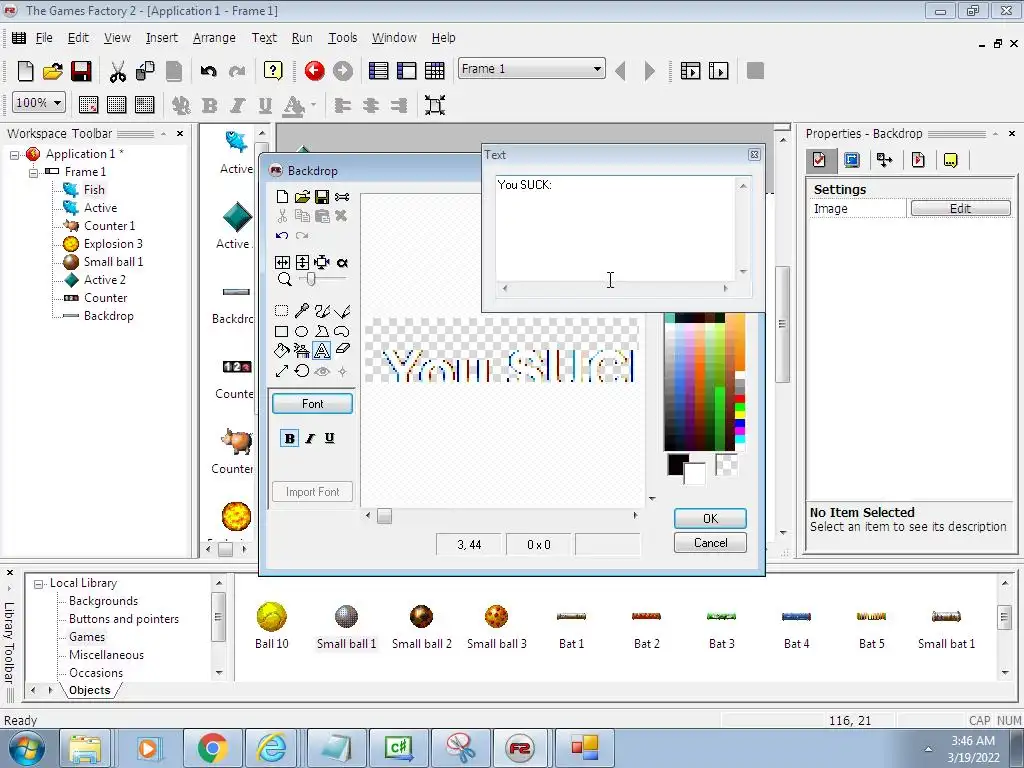Open the Tools menu
Image resolution: width=1024 pixels, height=768 pixels.
point(342,38)
